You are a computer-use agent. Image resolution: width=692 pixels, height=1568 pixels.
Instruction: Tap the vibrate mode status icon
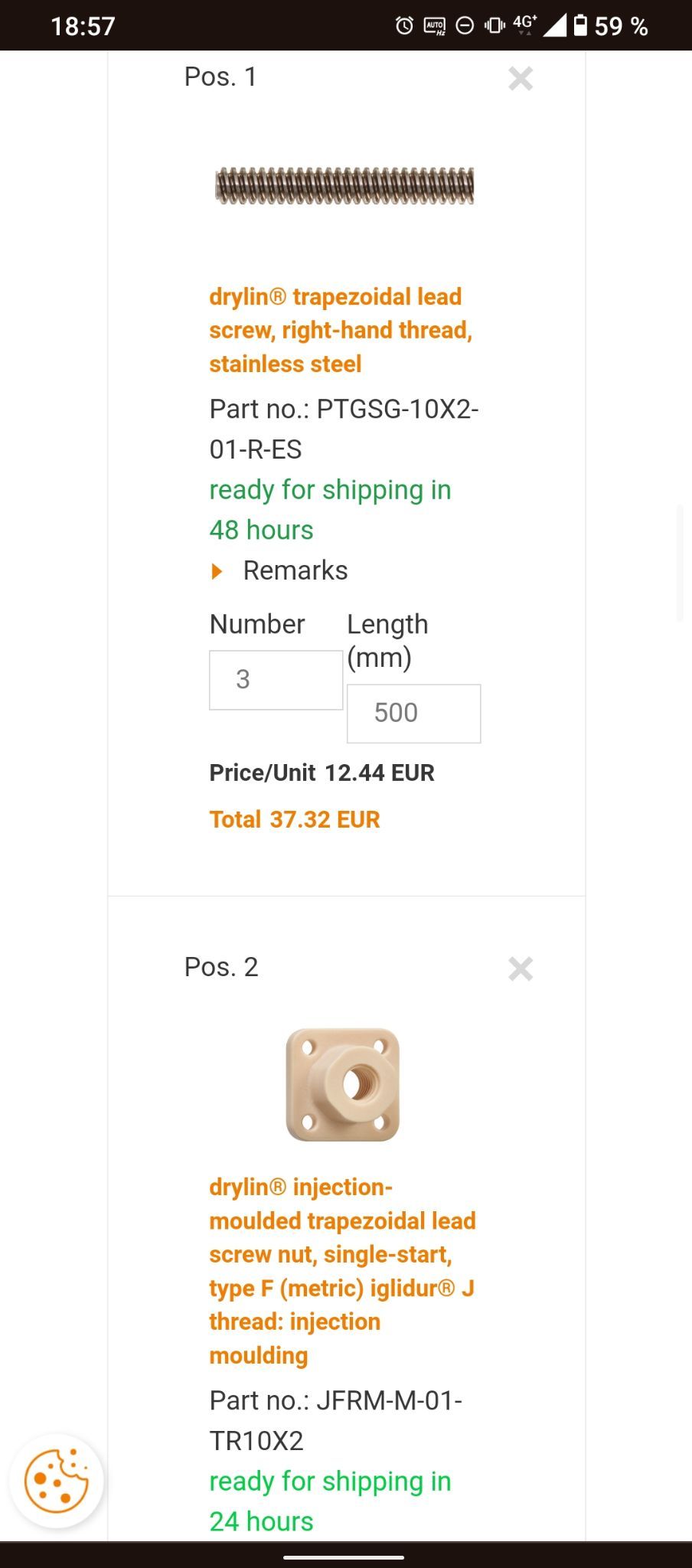click(495, 26)
